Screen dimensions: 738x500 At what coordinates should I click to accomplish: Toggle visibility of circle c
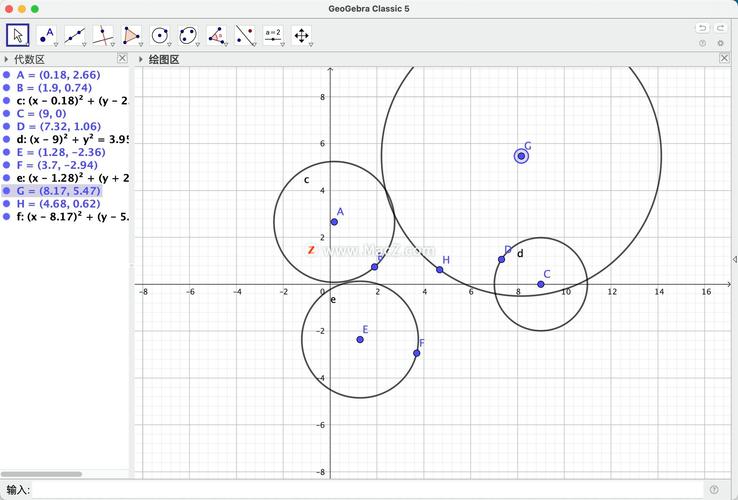tap(7, 101)
